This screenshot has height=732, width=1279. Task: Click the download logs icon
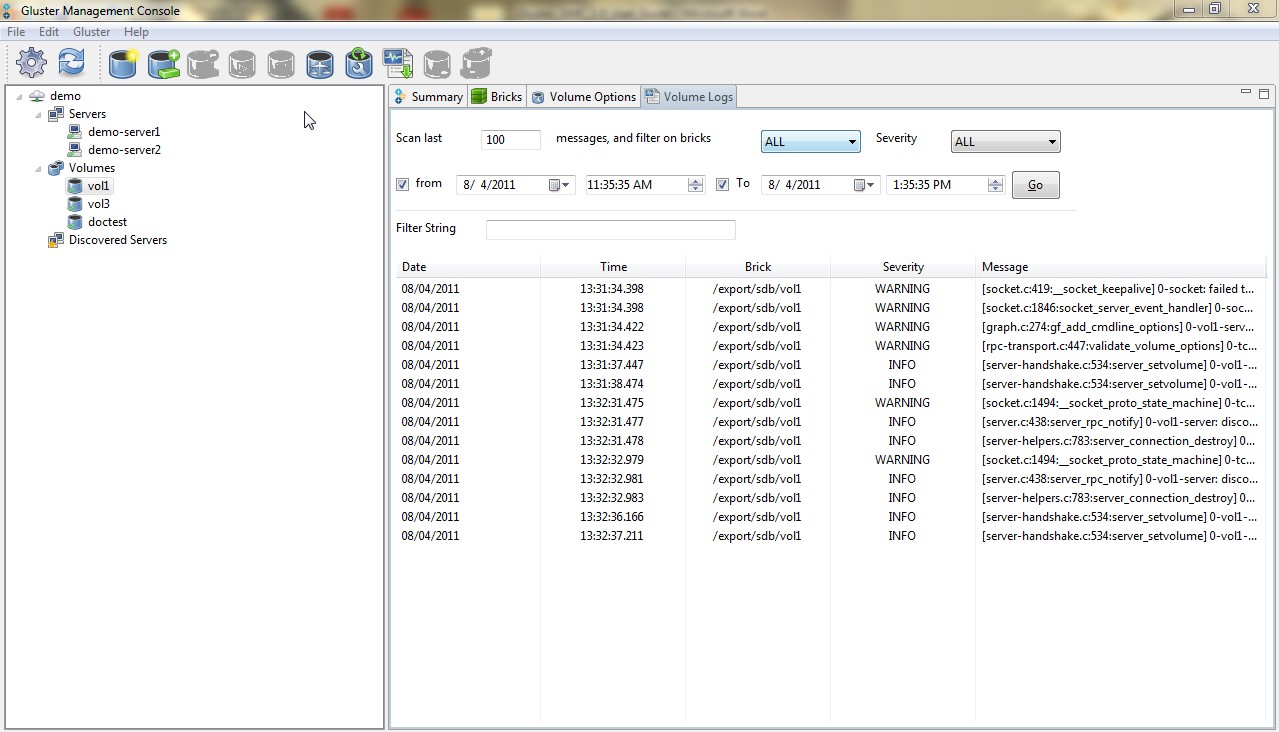point(397,64)
